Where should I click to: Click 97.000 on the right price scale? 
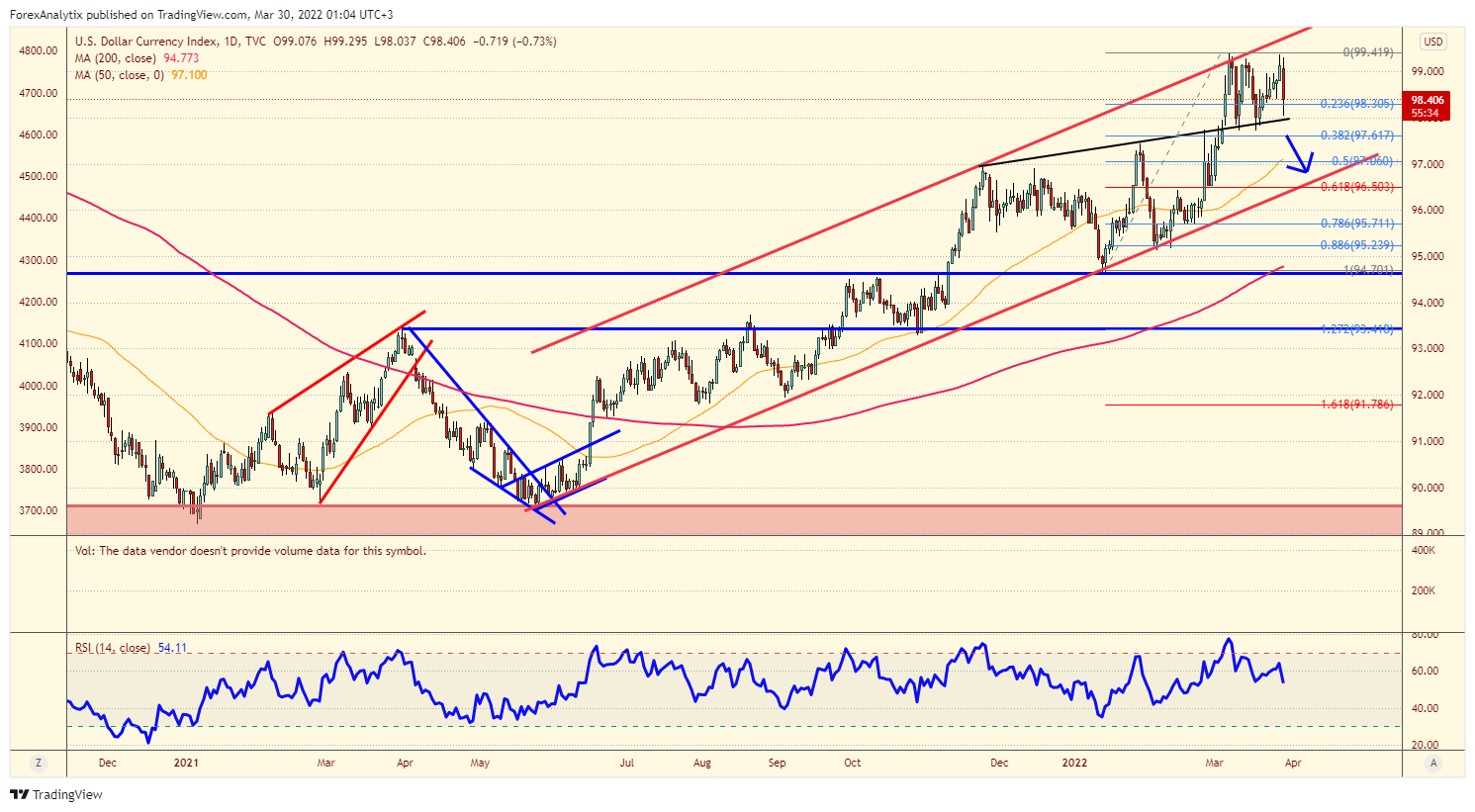point(1428,164)
